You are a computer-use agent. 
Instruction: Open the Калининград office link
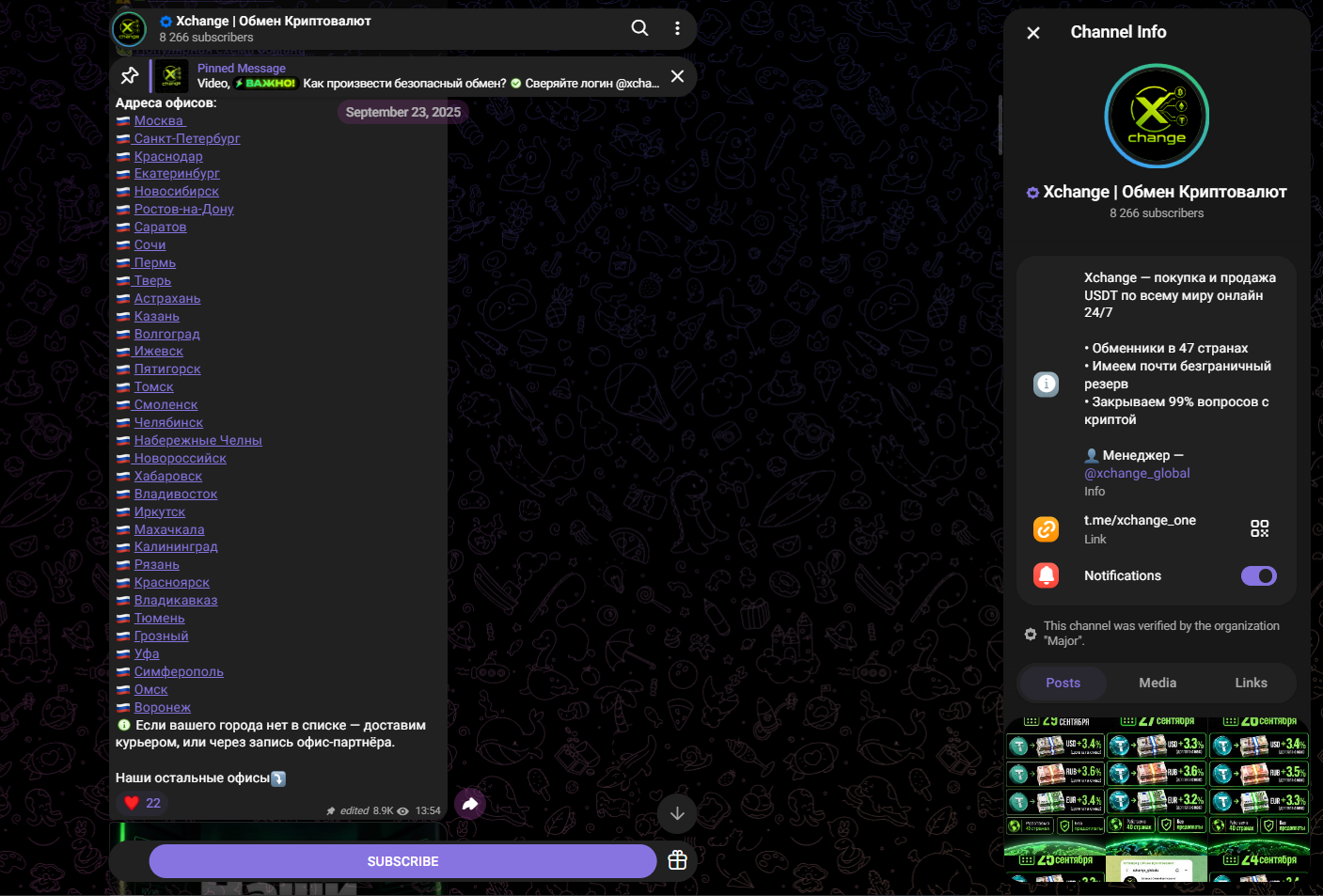176,546
